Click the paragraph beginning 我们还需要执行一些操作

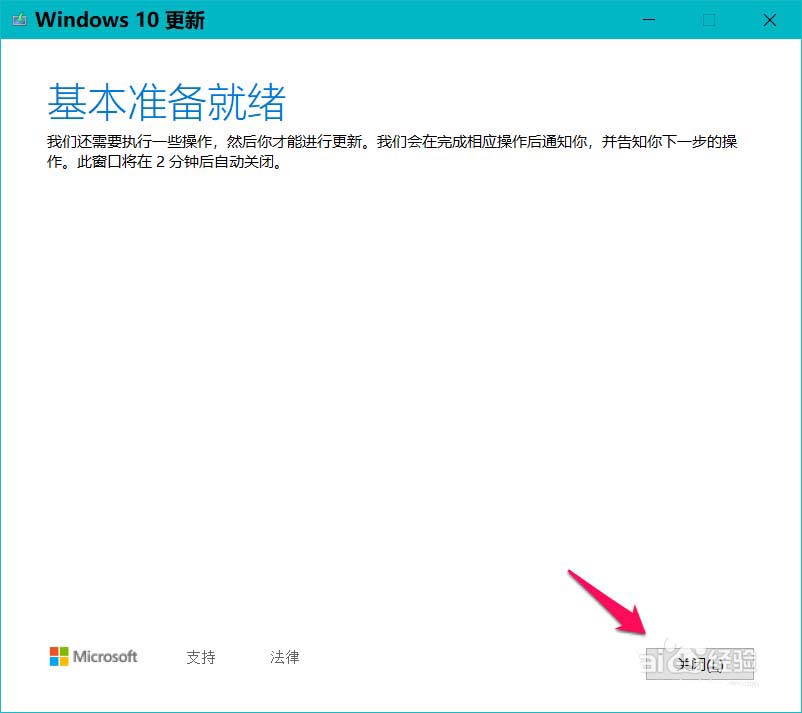(x=392, y=151)
